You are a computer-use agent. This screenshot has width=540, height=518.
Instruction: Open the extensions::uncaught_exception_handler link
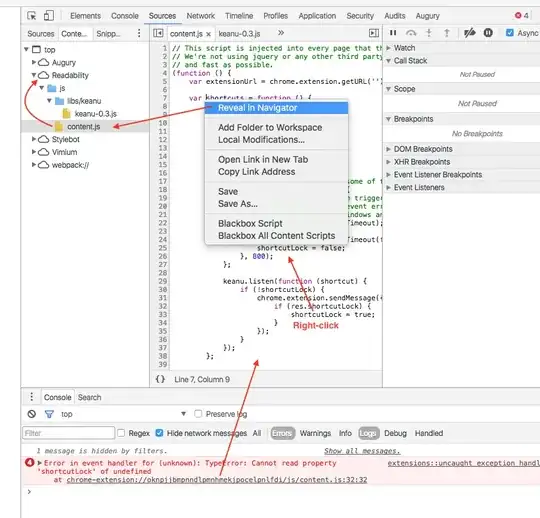(x=464, y=463)
